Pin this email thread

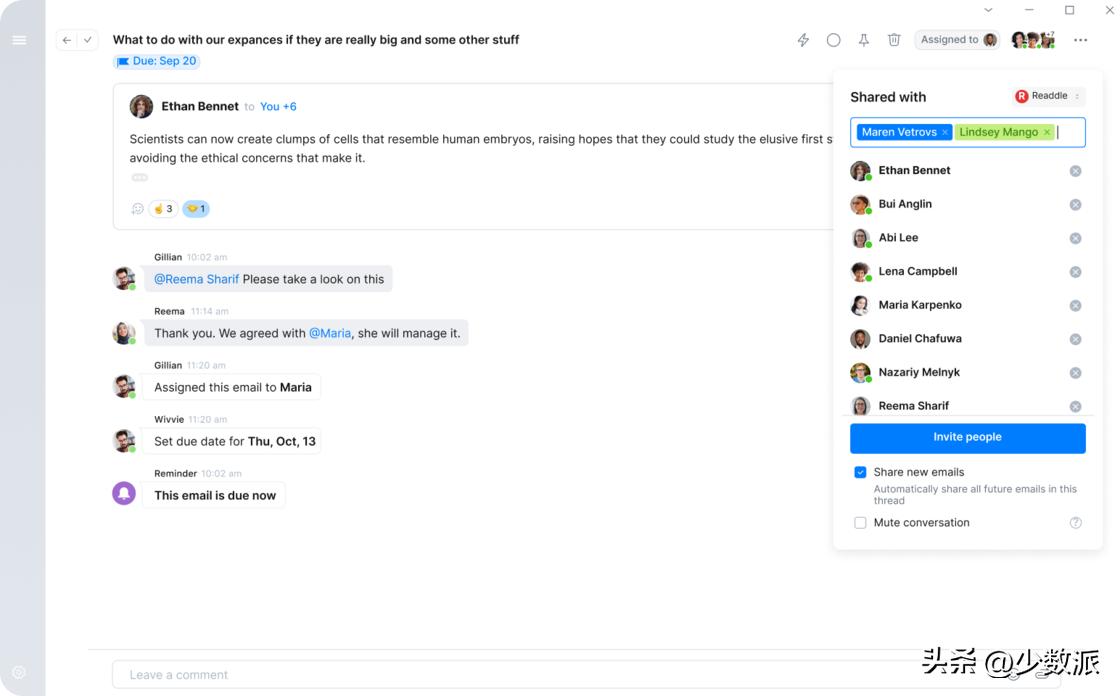pyautogui.click(x=864, y=40)
